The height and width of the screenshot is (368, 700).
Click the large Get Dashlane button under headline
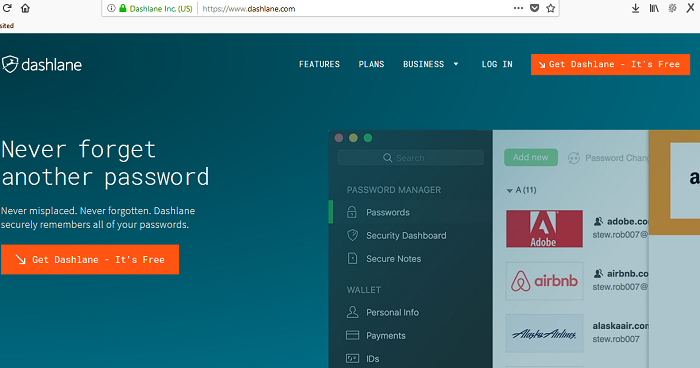pyautogui.click(x=90, y=259)
